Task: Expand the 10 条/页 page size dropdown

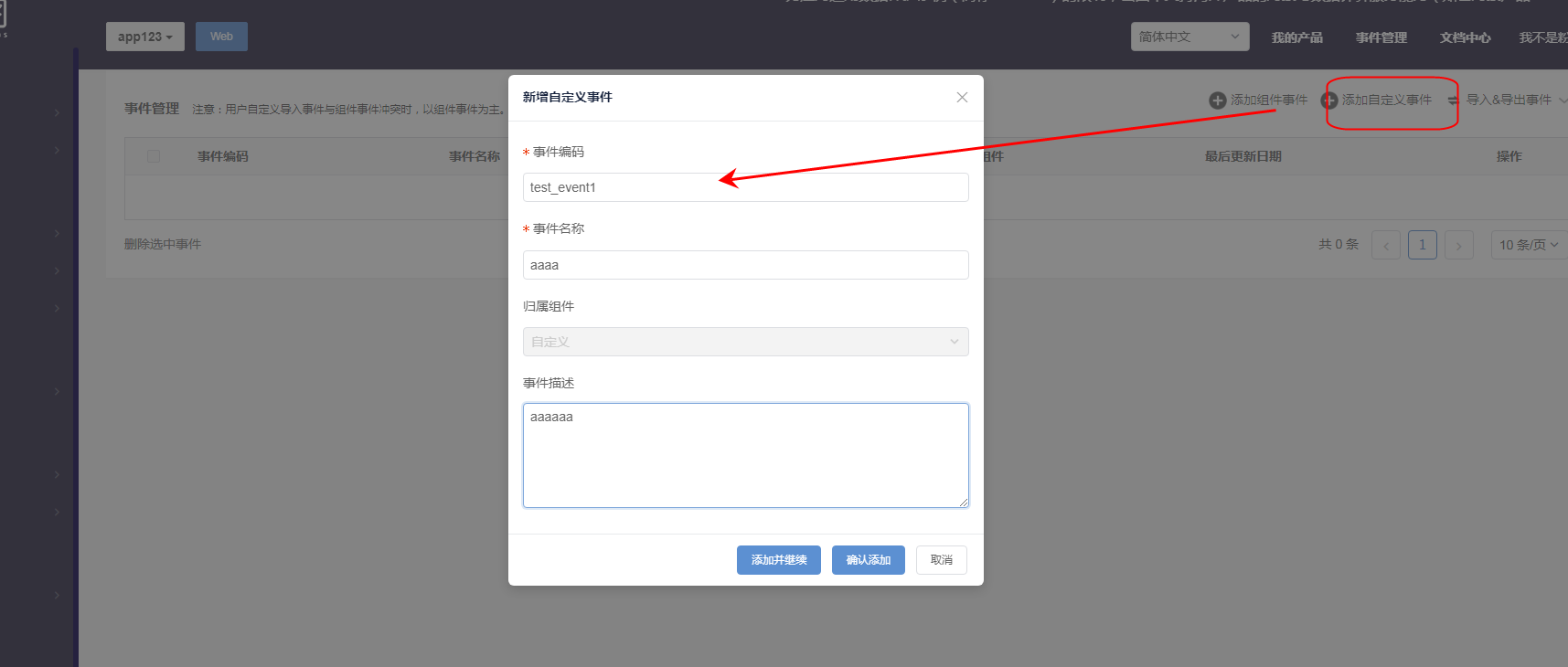Action: click(x=1528, y=245)
